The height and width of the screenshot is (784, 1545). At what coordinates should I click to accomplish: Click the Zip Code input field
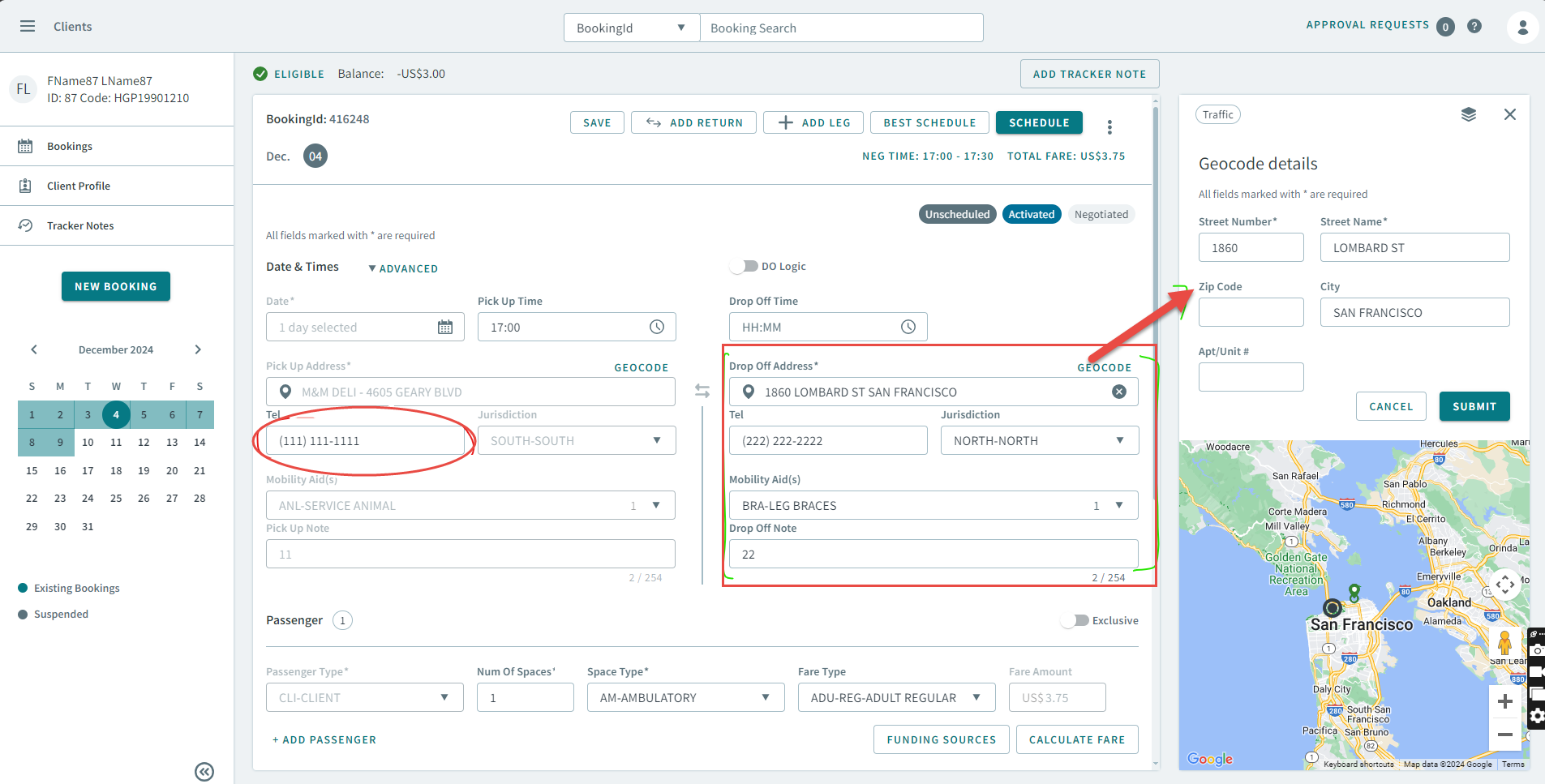point(1251,312)
